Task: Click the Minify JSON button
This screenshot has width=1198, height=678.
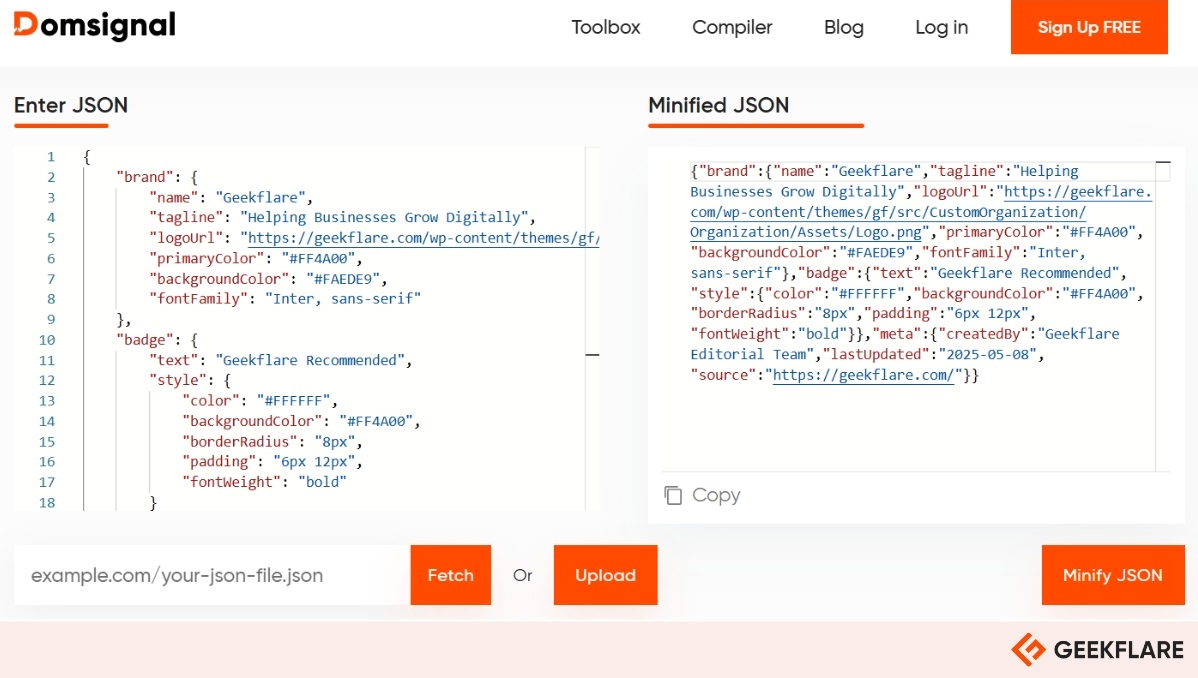Action: click(1112, 575)
